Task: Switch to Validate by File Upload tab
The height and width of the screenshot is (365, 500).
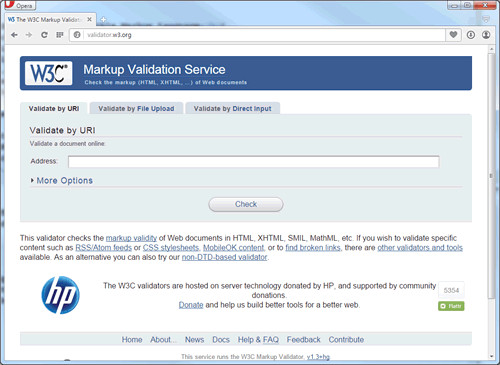Action: 136,109
